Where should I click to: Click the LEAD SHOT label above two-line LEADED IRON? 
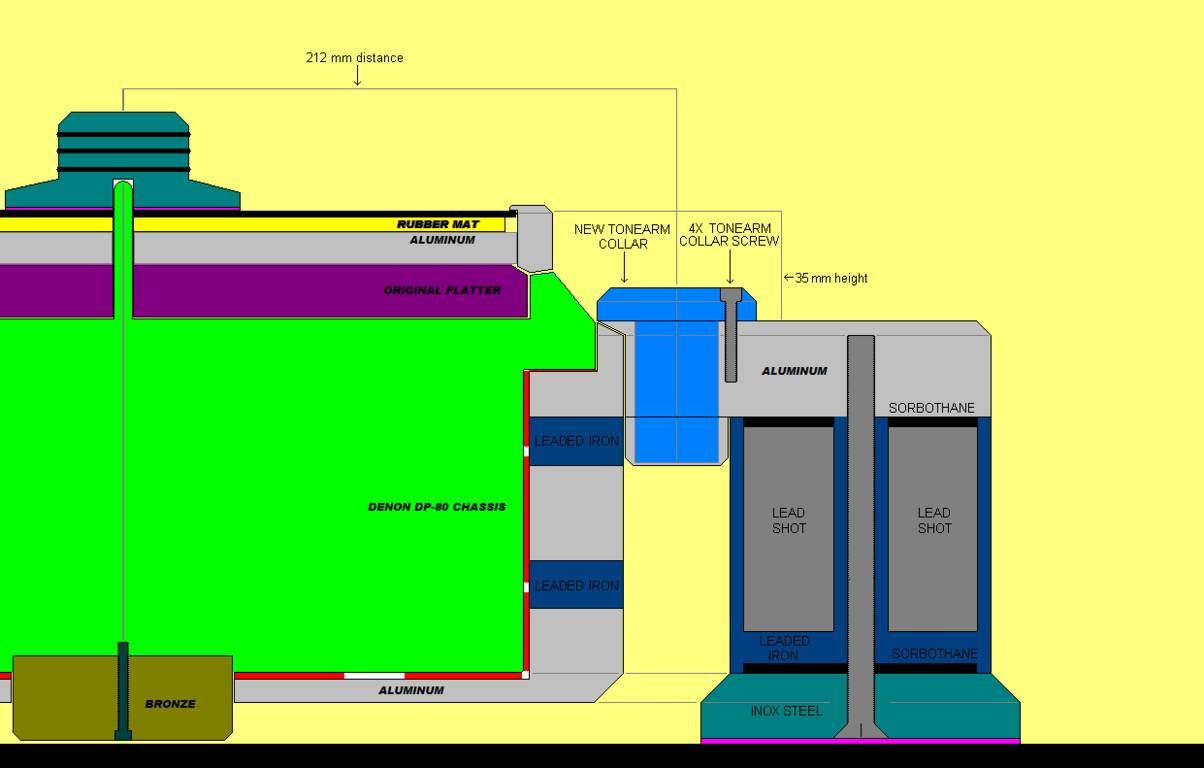(788, 520)
